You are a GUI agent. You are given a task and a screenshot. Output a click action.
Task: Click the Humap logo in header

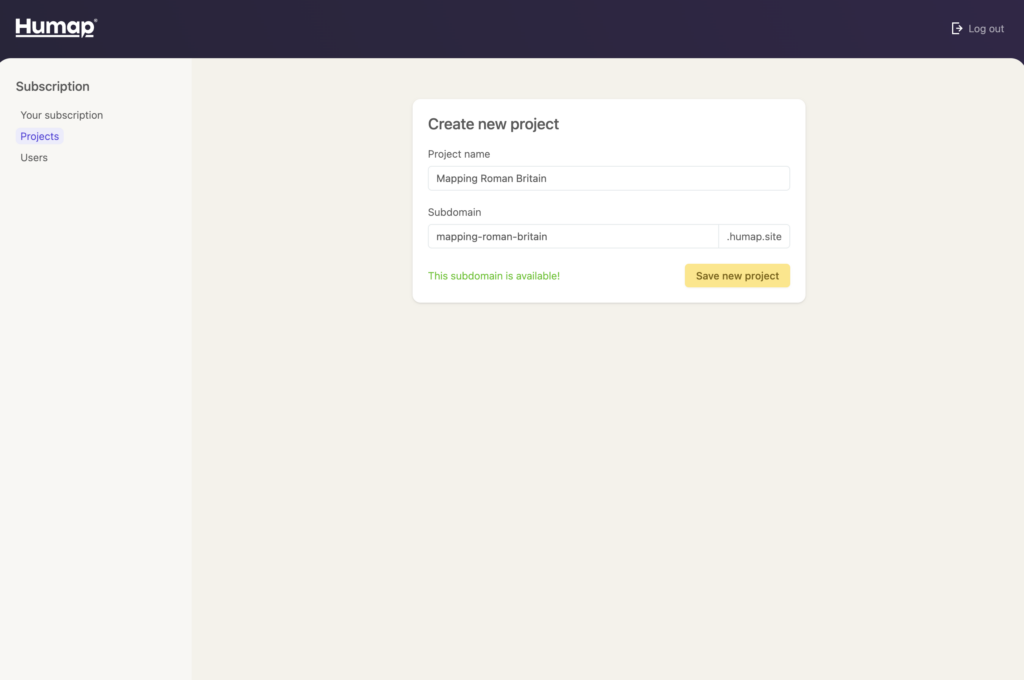pos(56,28)
